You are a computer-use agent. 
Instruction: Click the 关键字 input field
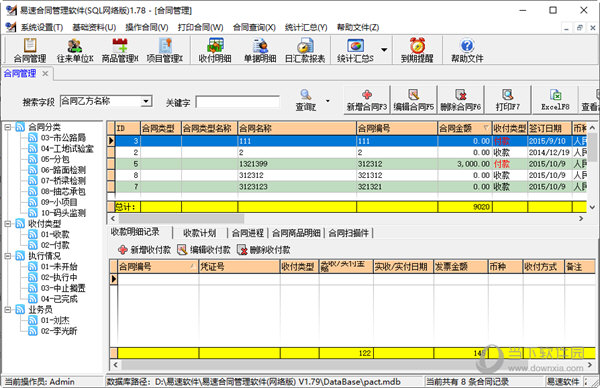pyautogui.click(x=238, y=102)
